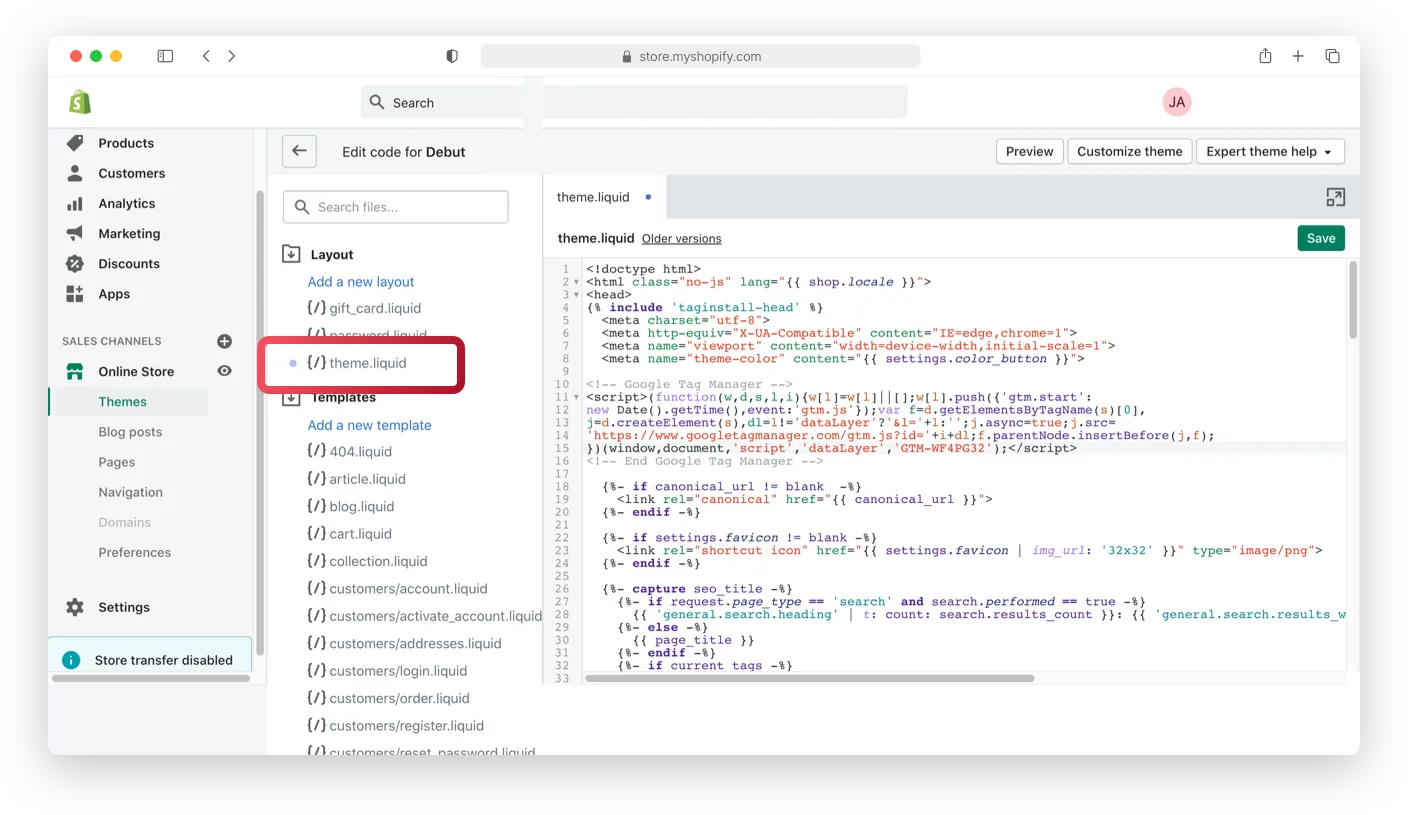Open the cart.liquid template file

[360, 534]
